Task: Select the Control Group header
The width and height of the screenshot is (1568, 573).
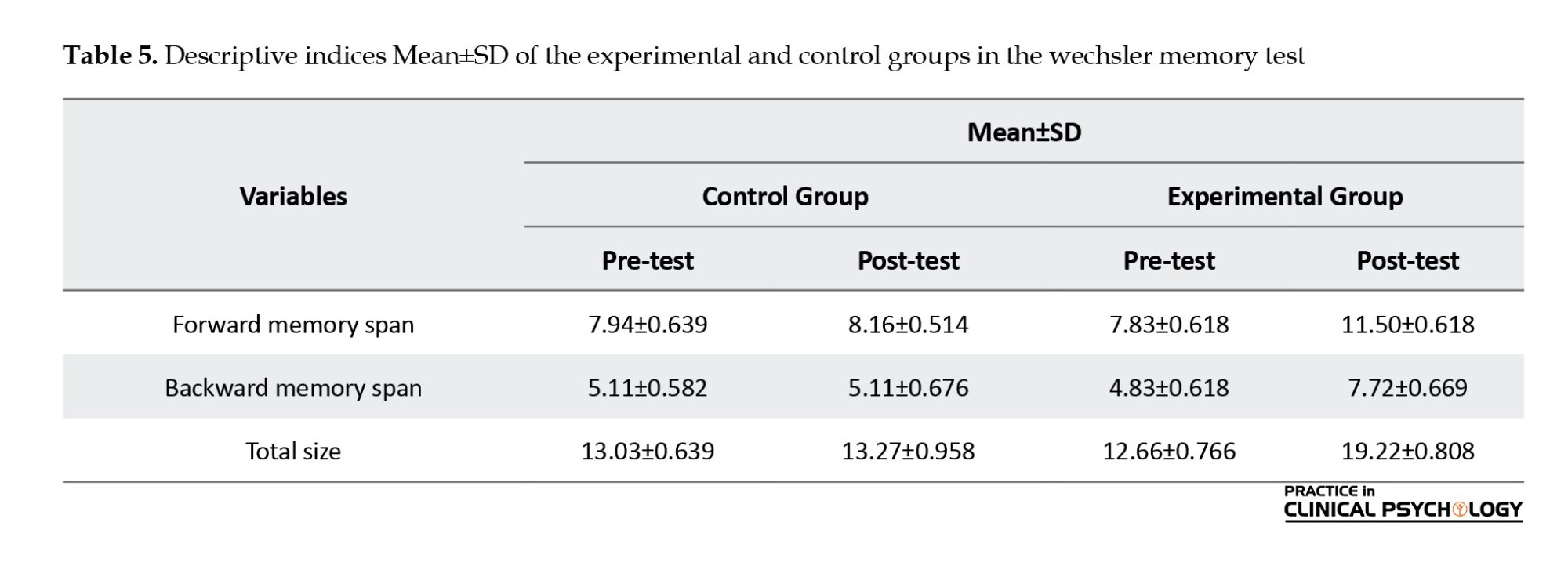Action: click(785, 196)
